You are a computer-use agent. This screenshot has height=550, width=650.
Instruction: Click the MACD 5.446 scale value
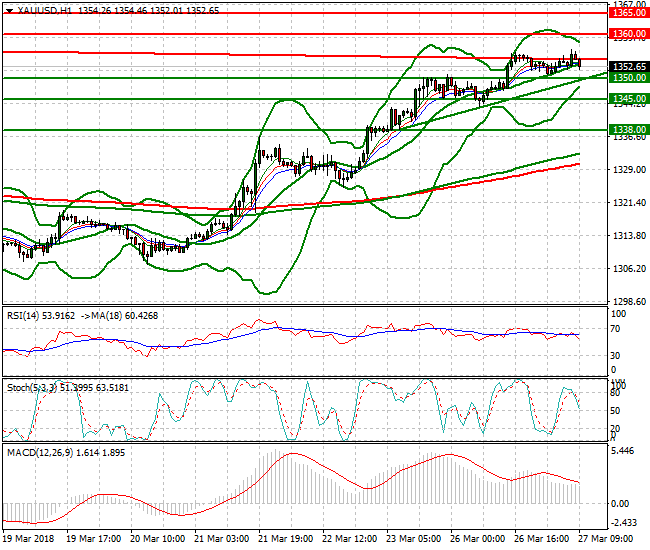click(x=623, y=451)
